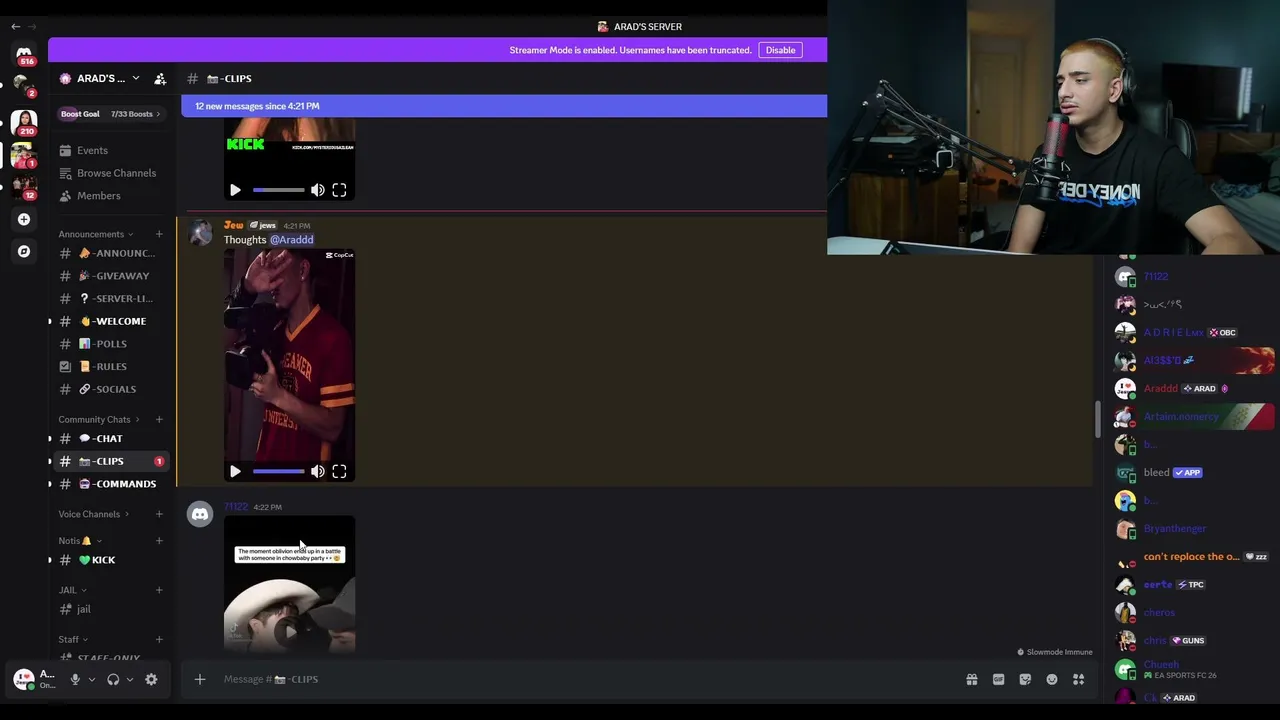Open the sticker picker icon

tap(1025, 679)
